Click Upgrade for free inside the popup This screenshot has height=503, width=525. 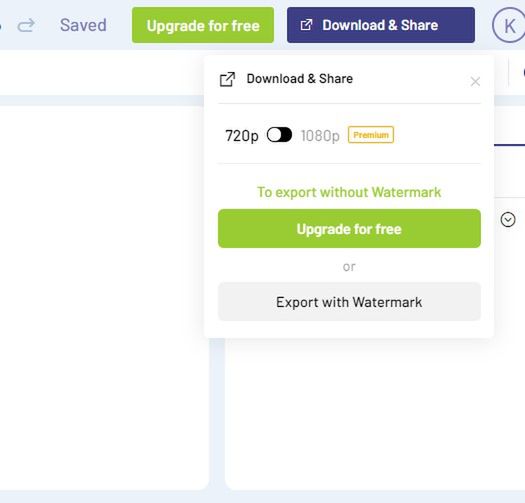click(349, 229)
